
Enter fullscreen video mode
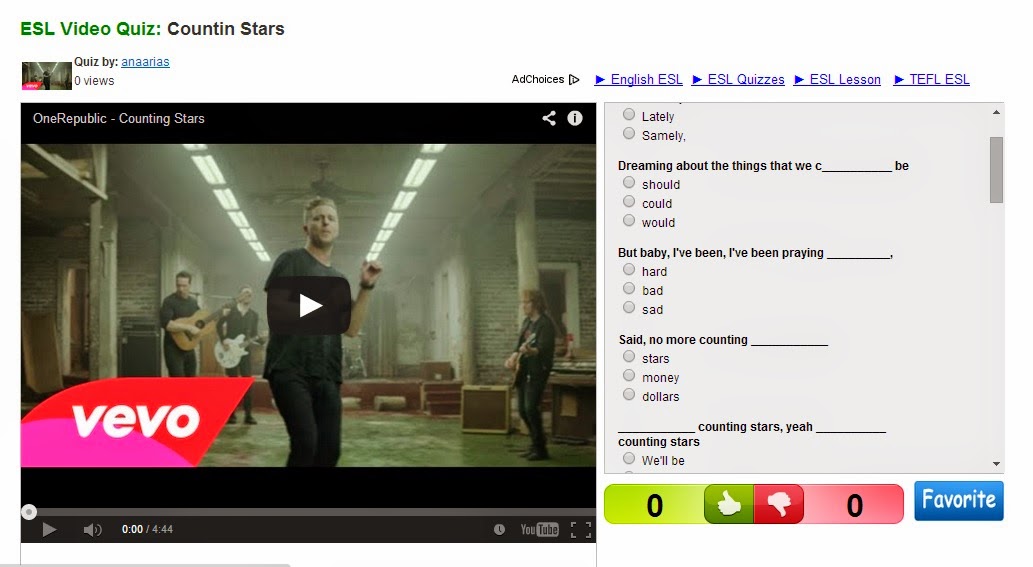(580, 529)
